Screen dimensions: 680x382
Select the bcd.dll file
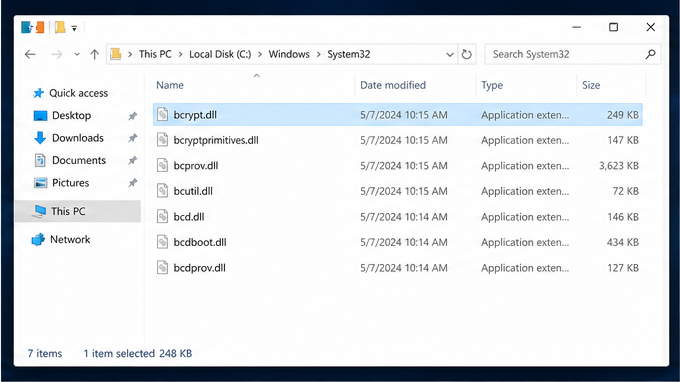[x=398, y=217]
